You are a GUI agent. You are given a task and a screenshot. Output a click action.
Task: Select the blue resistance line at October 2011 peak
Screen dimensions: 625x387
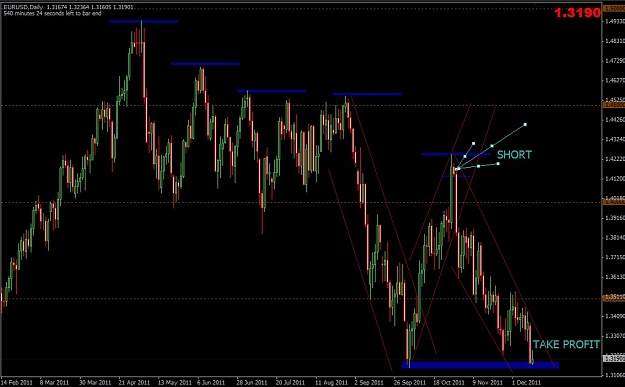[456, 154]
